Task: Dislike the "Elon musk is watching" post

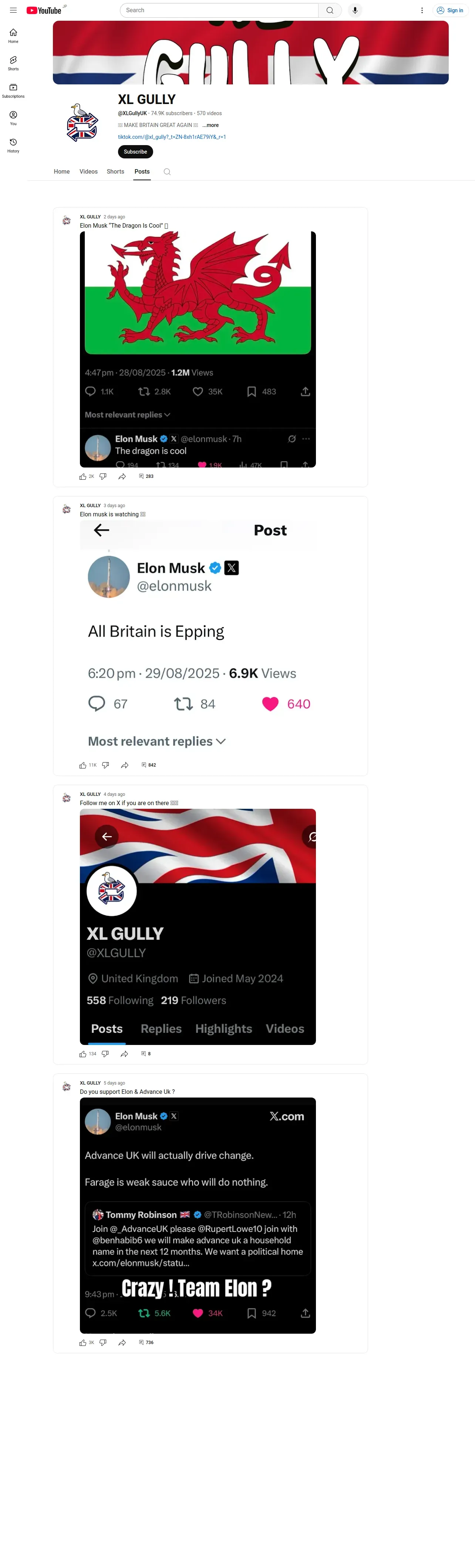Action: click(x=106, y=765)
